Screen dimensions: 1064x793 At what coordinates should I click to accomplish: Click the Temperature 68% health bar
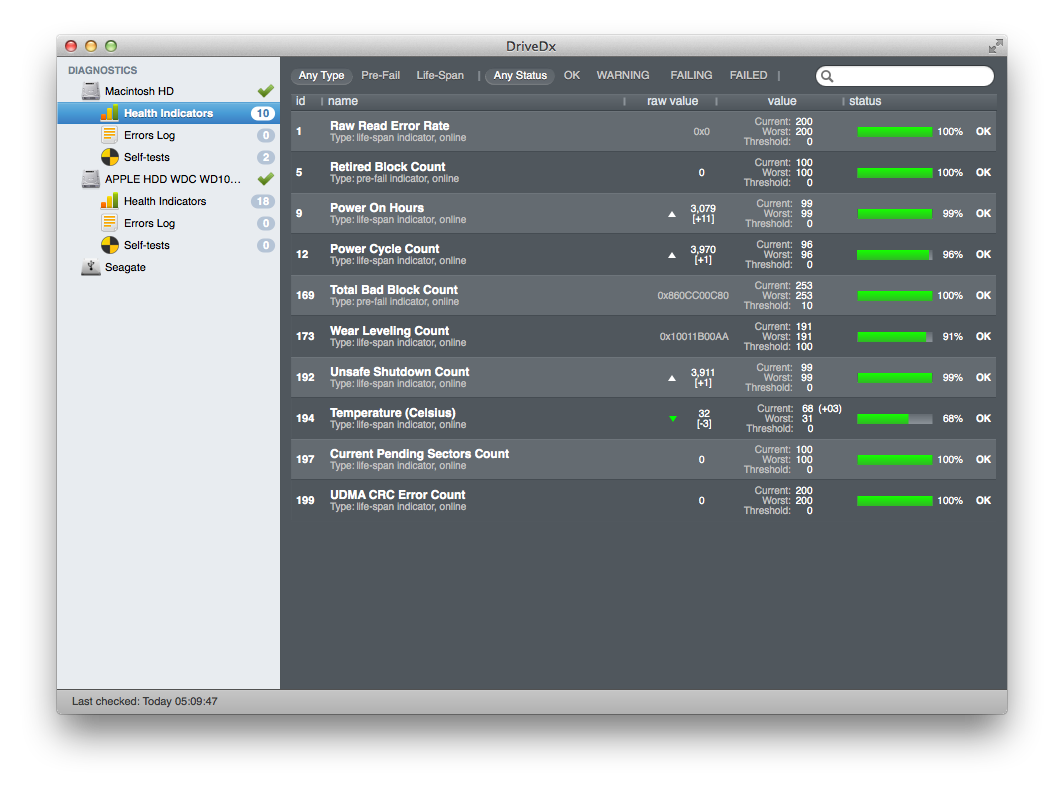894,419
